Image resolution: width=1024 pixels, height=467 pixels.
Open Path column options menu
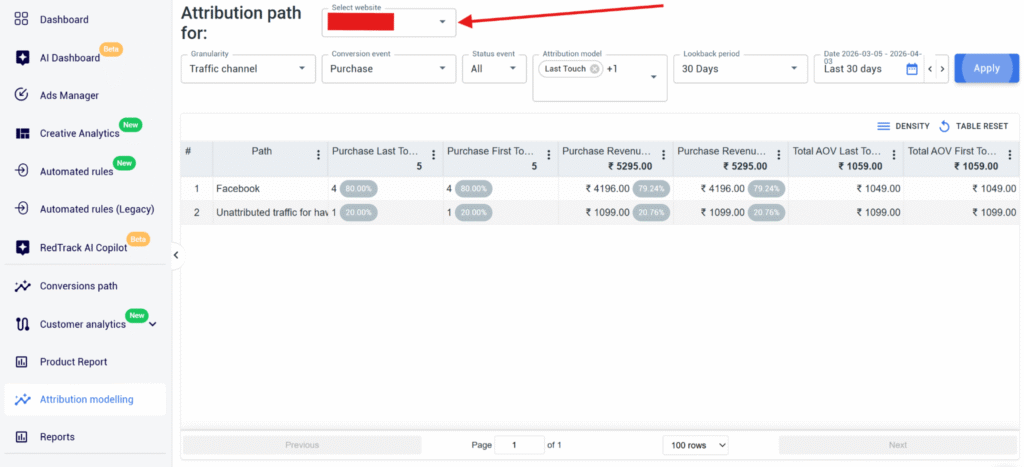click(x=319, y=155)
